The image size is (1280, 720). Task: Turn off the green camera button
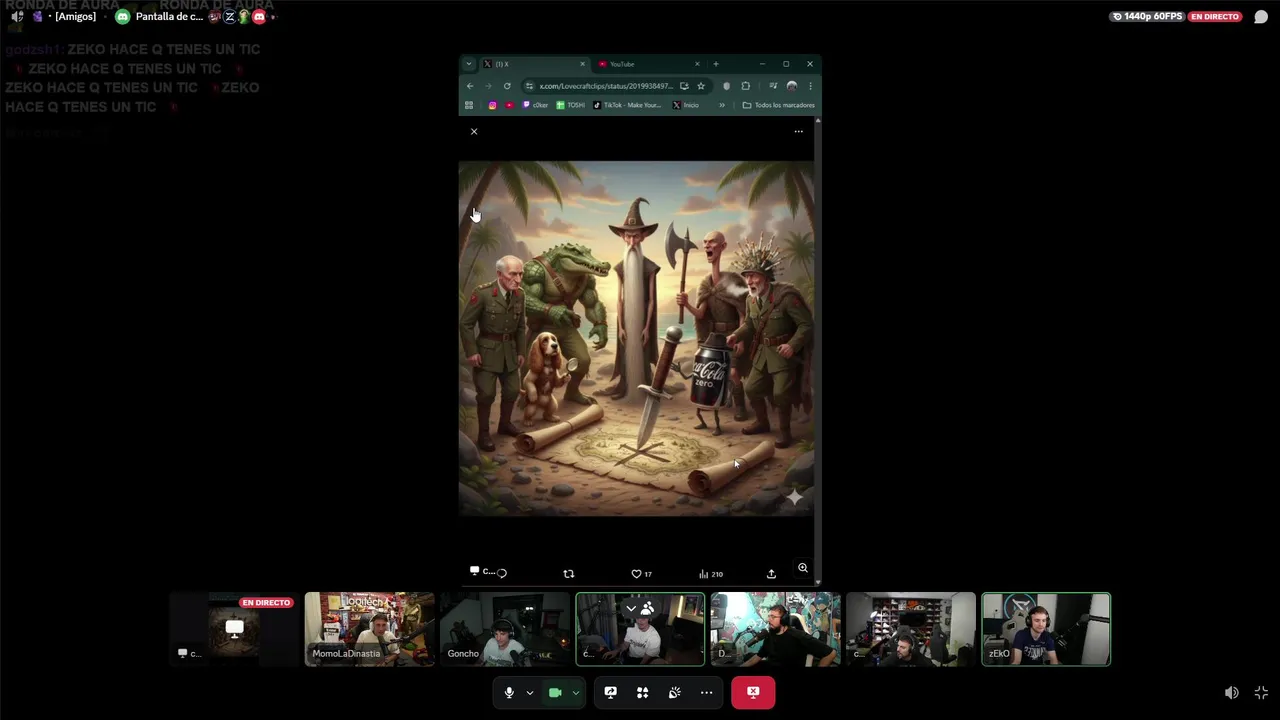coord(555,692)
